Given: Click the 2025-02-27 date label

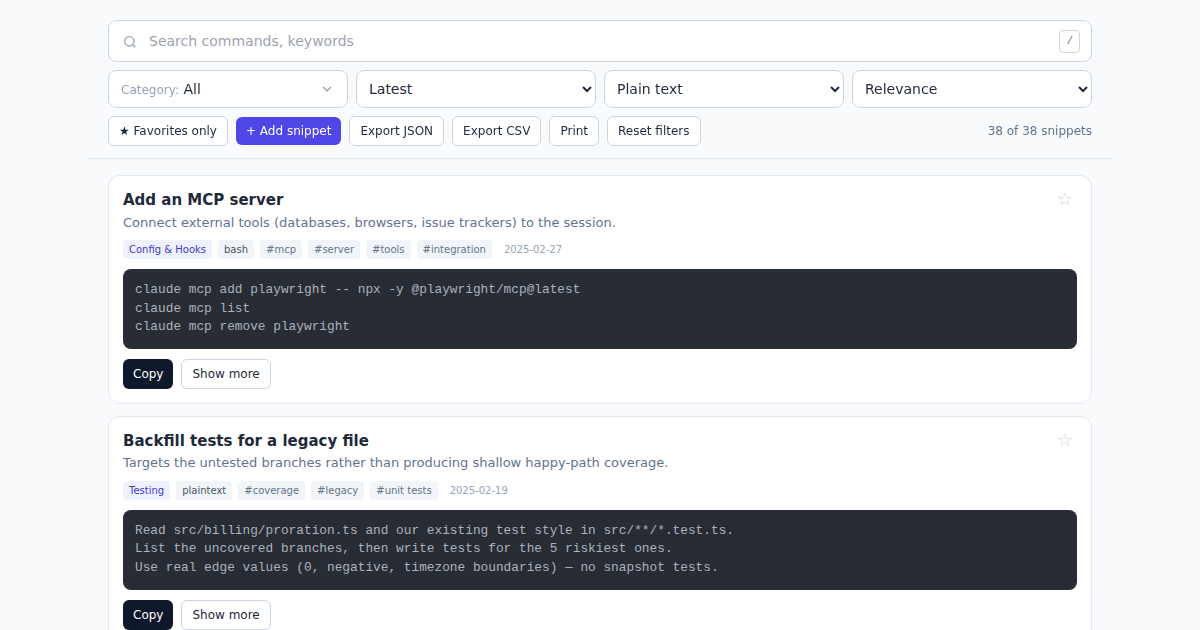Looking at the screenshot, I should [533, 249].
